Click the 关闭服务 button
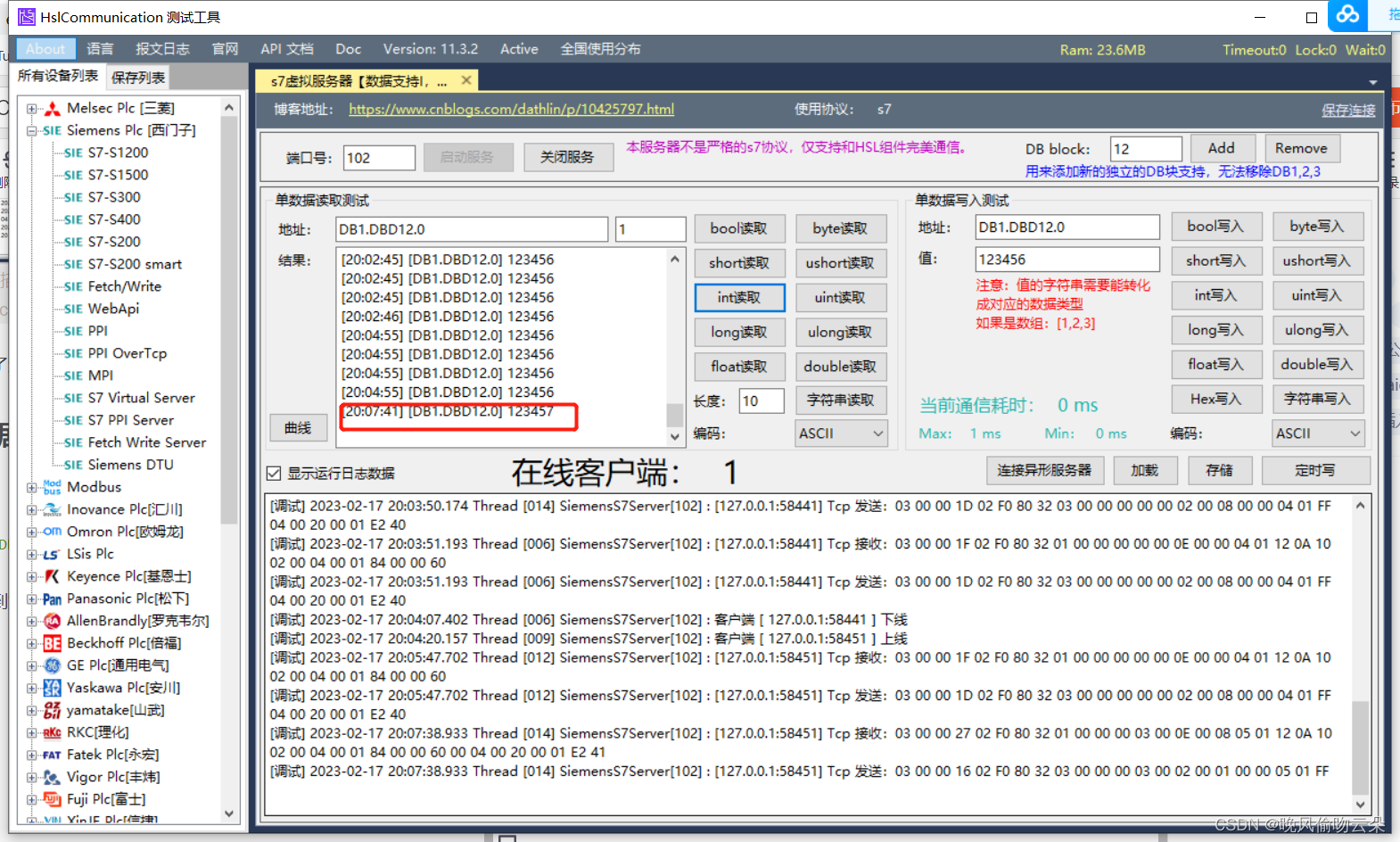The height and width of the screenshot is (842, 1400). pos(567,157)
